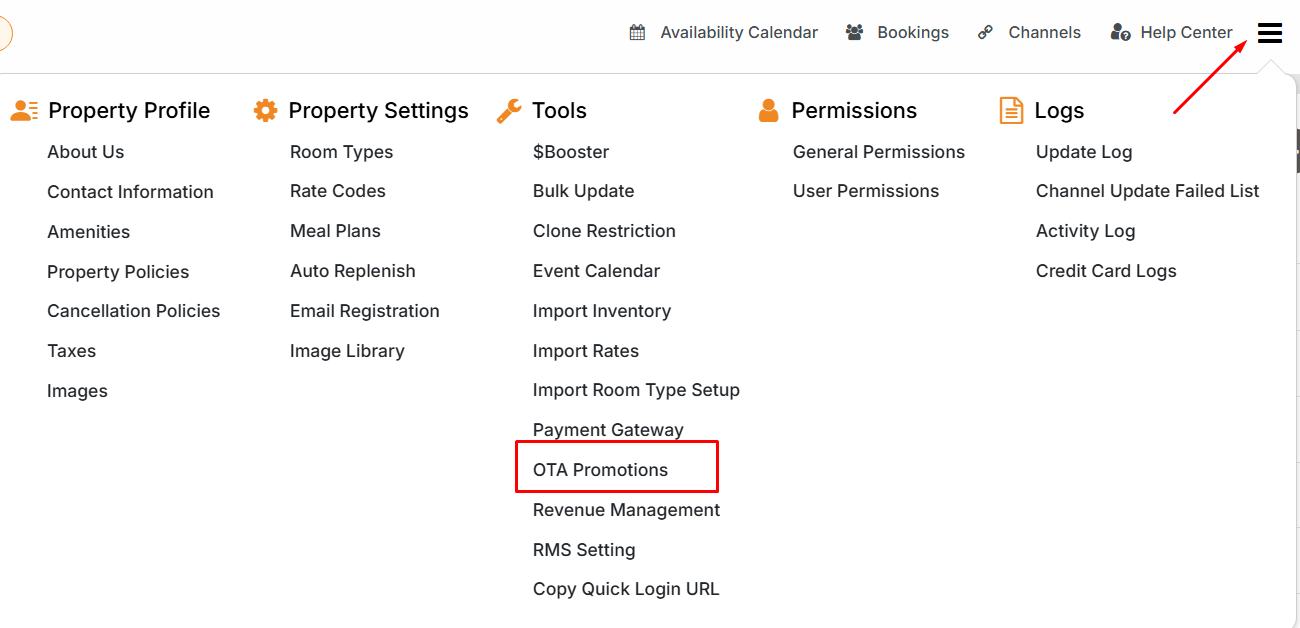Click the Property Settings gear icon
The height and width of the screenshot is (628, 1300).
(265, 111)
